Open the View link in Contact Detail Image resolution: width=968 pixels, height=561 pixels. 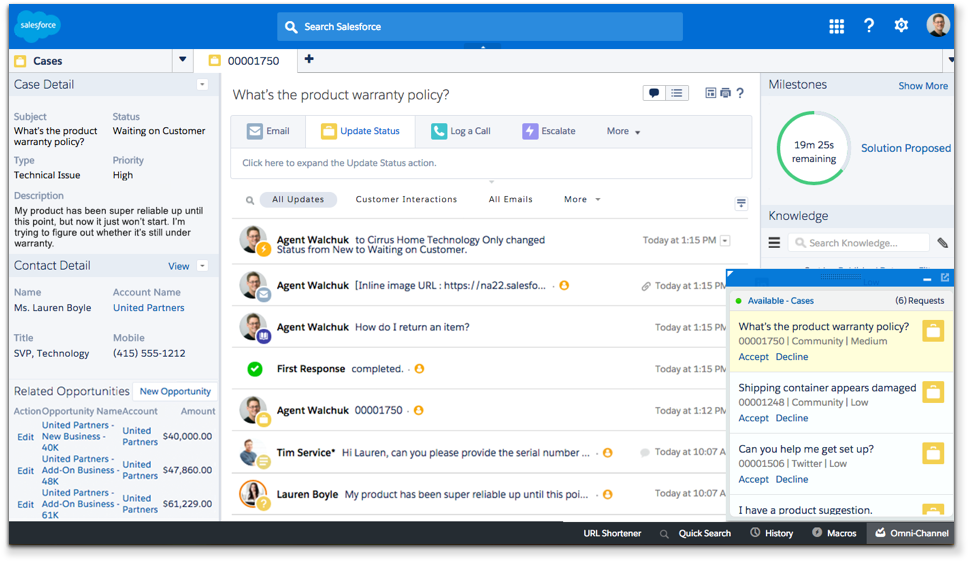click(178, 266)
